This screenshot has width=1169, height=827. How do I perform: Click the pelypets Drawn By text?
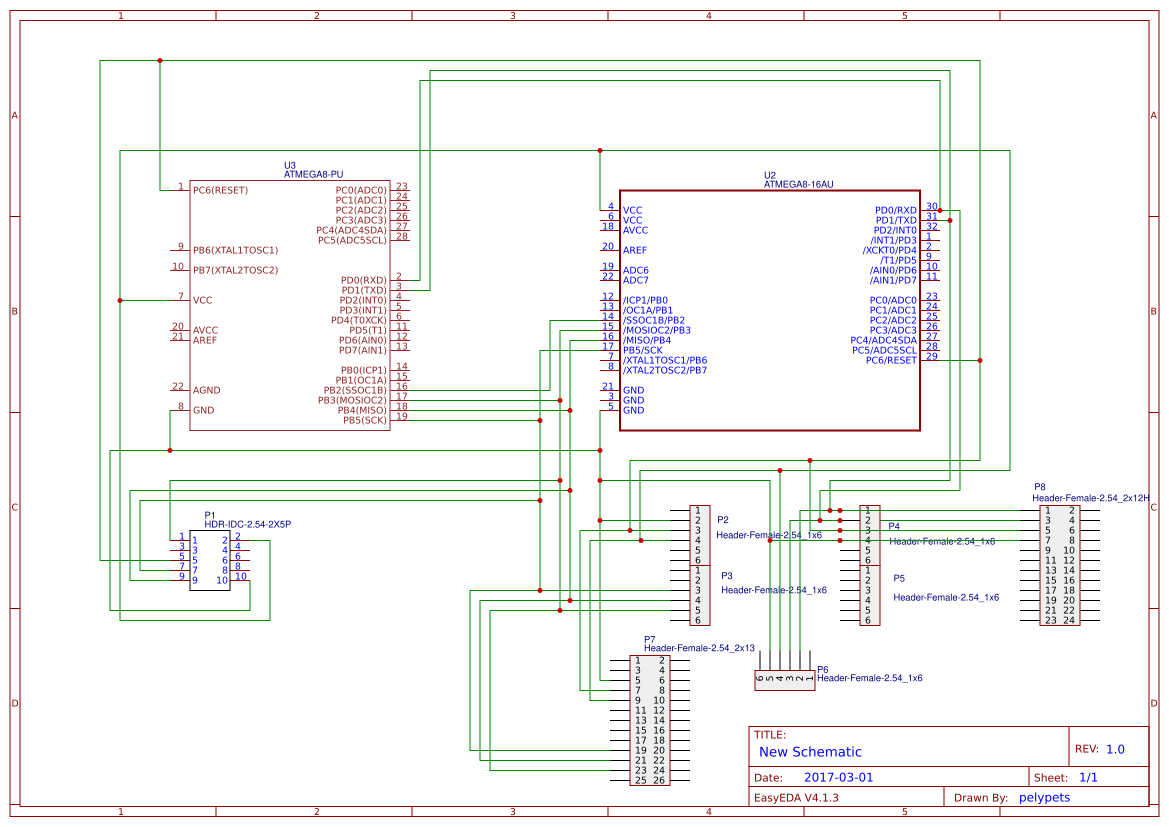pyautogui.click(x=1045, y=797)
